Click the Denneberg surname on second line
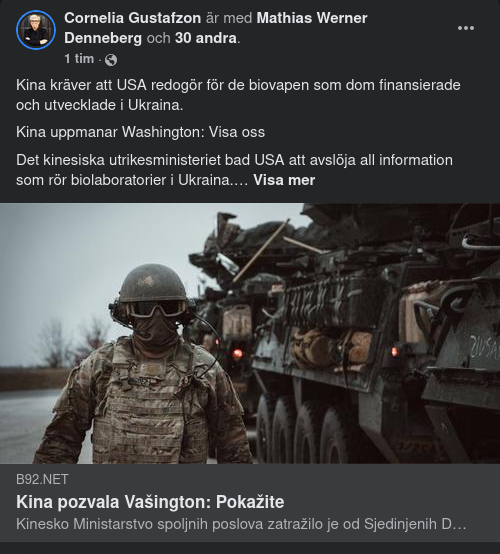The image size is (500, 554). (x=103, y=38)
